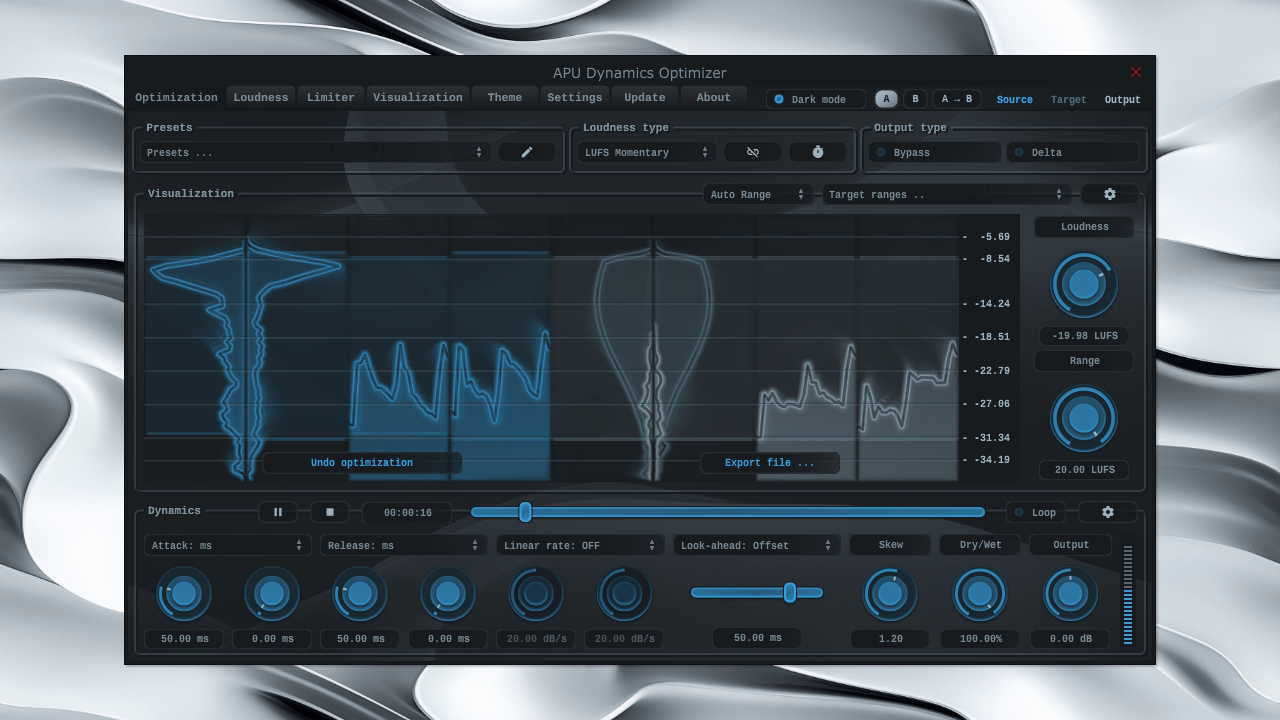Stop playback using the stop icon
Image resolution: width=1280 pixels, height=720 pixels.
click(330, 512)
